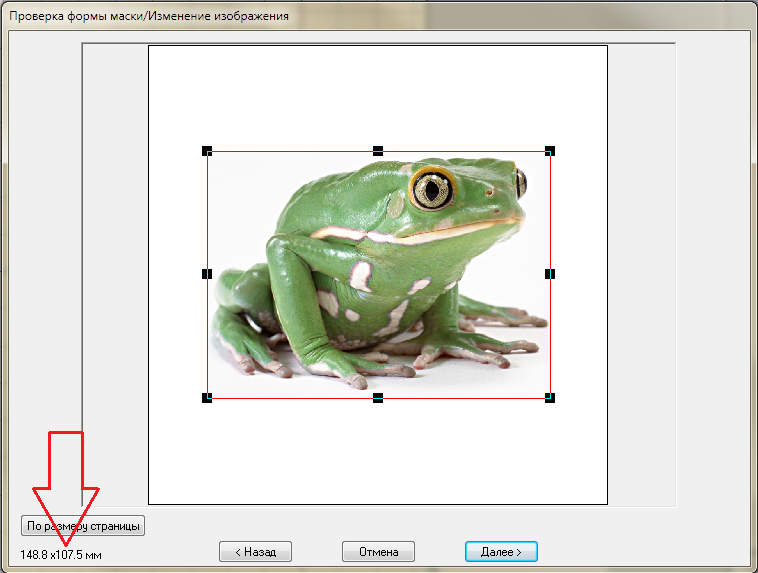Click the dialog title "Проверка формы маски"

tap(148, 16)
